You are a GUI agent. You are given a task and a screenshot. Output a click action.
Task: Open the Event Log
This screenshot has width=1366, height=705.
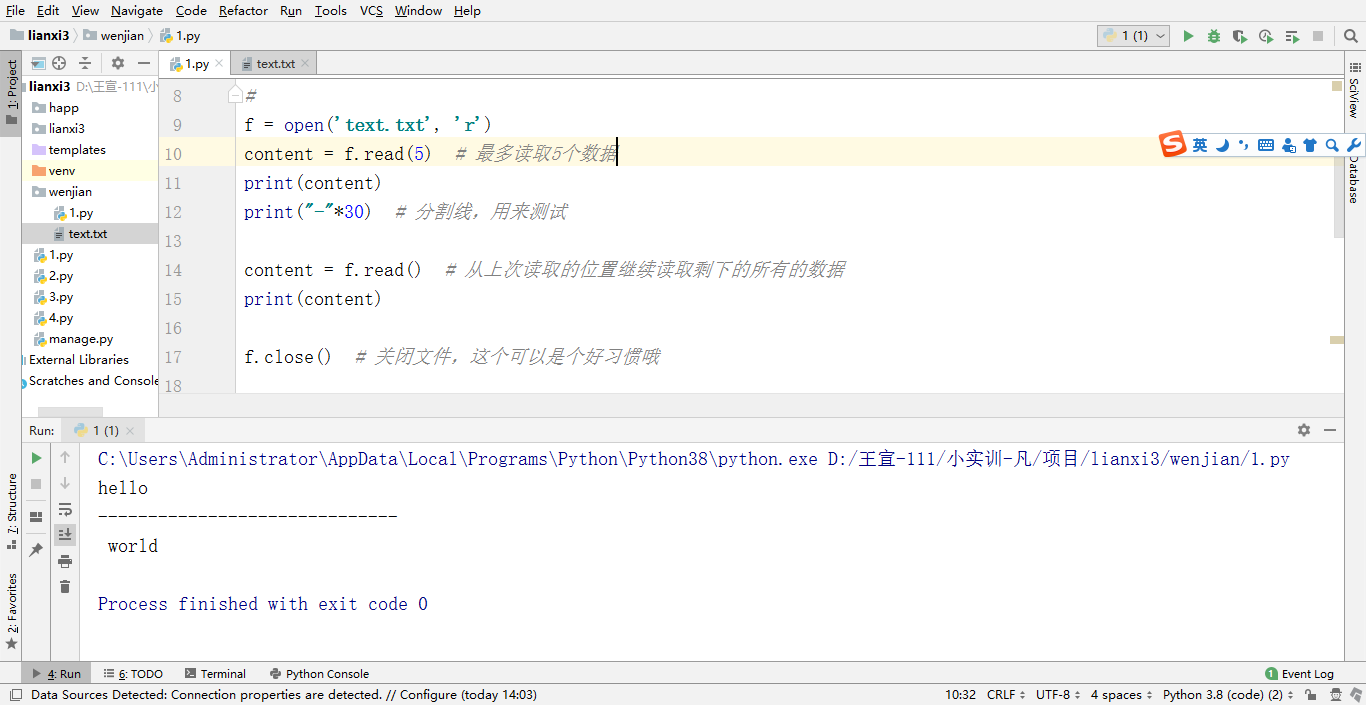click(1300, 674)
